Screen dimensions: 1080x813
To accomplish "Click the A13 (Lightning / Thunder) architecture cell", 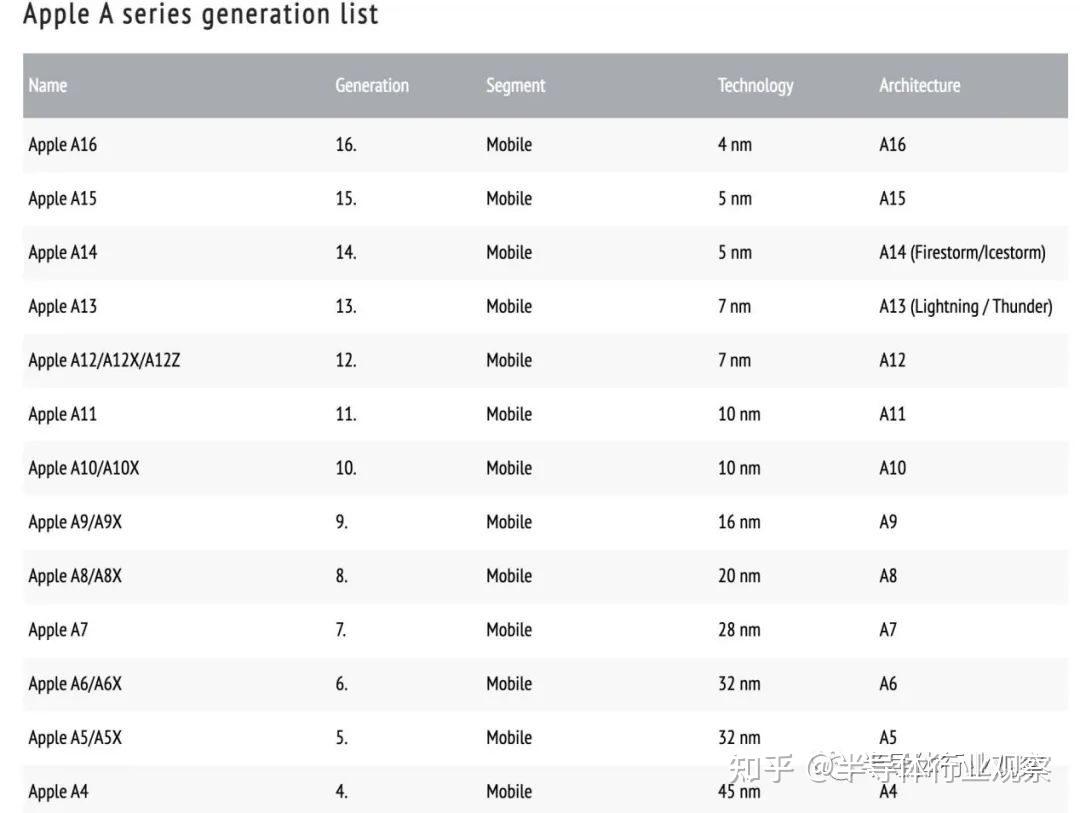I will (965, 306).
